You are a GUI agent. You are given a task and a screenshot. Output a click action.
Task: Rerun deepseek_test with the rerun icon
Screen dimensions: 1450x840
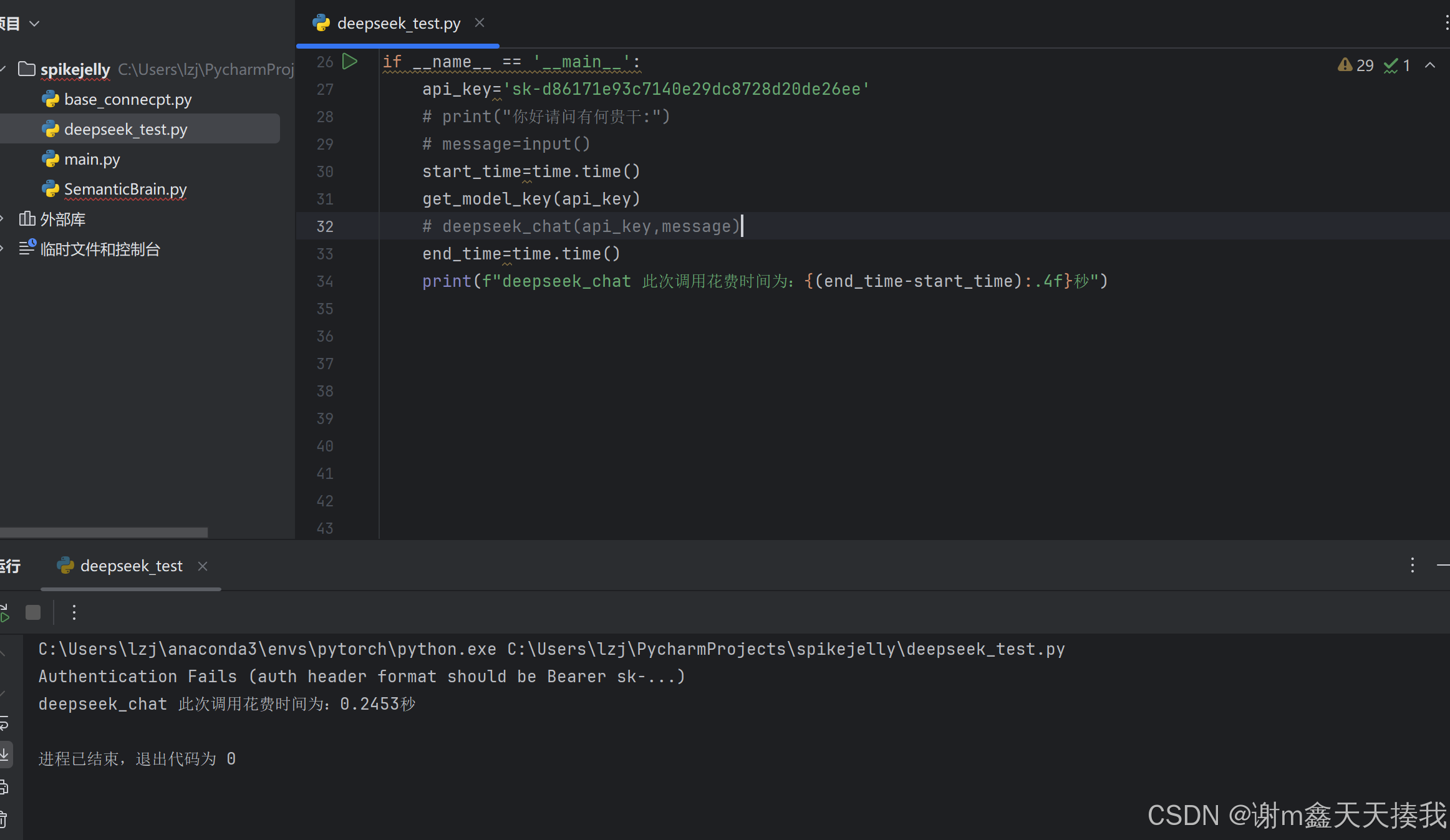coord(4,612)
